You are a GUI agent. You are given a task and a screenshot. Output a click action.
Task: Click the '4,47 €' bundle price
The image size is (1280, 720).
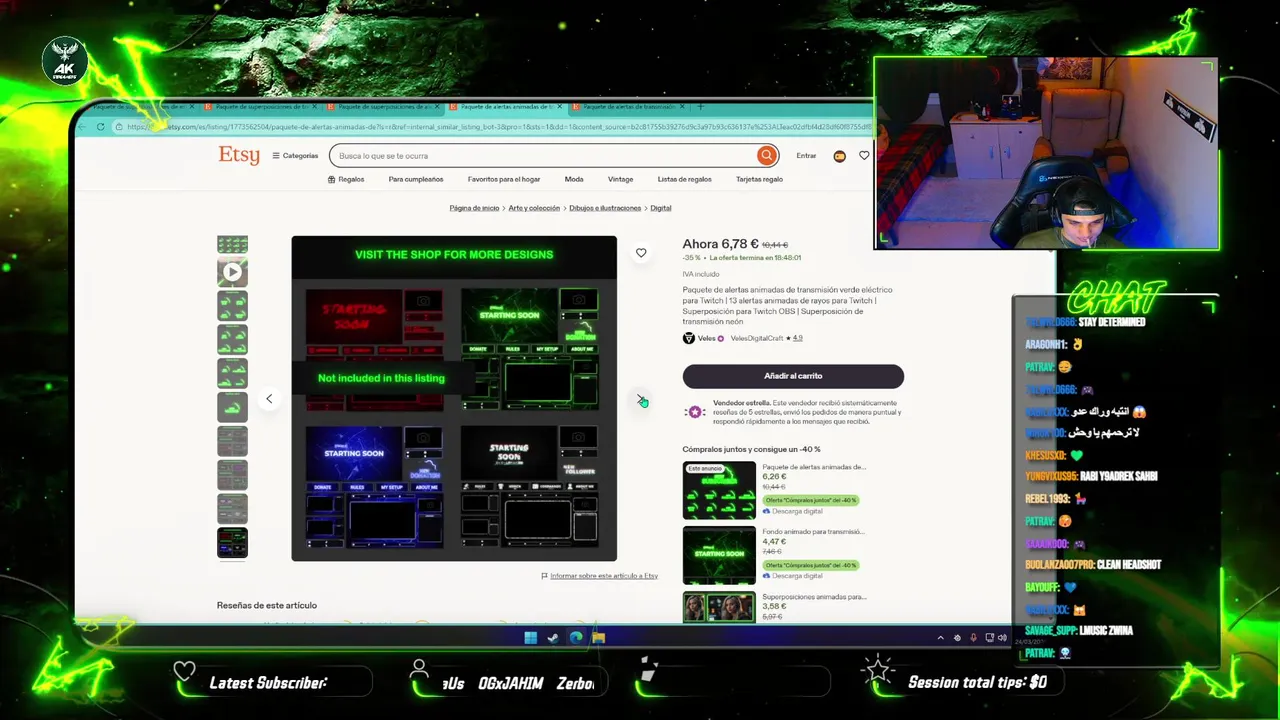coord(774,542)
